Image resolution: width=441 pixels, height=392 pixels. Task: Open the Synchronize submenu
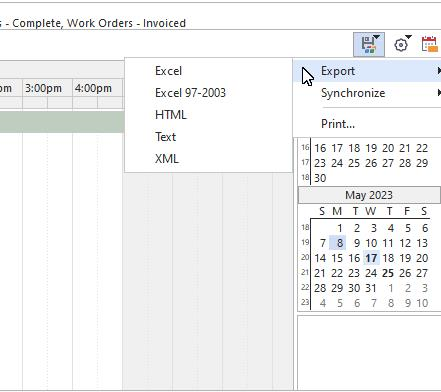click(367, 93)
